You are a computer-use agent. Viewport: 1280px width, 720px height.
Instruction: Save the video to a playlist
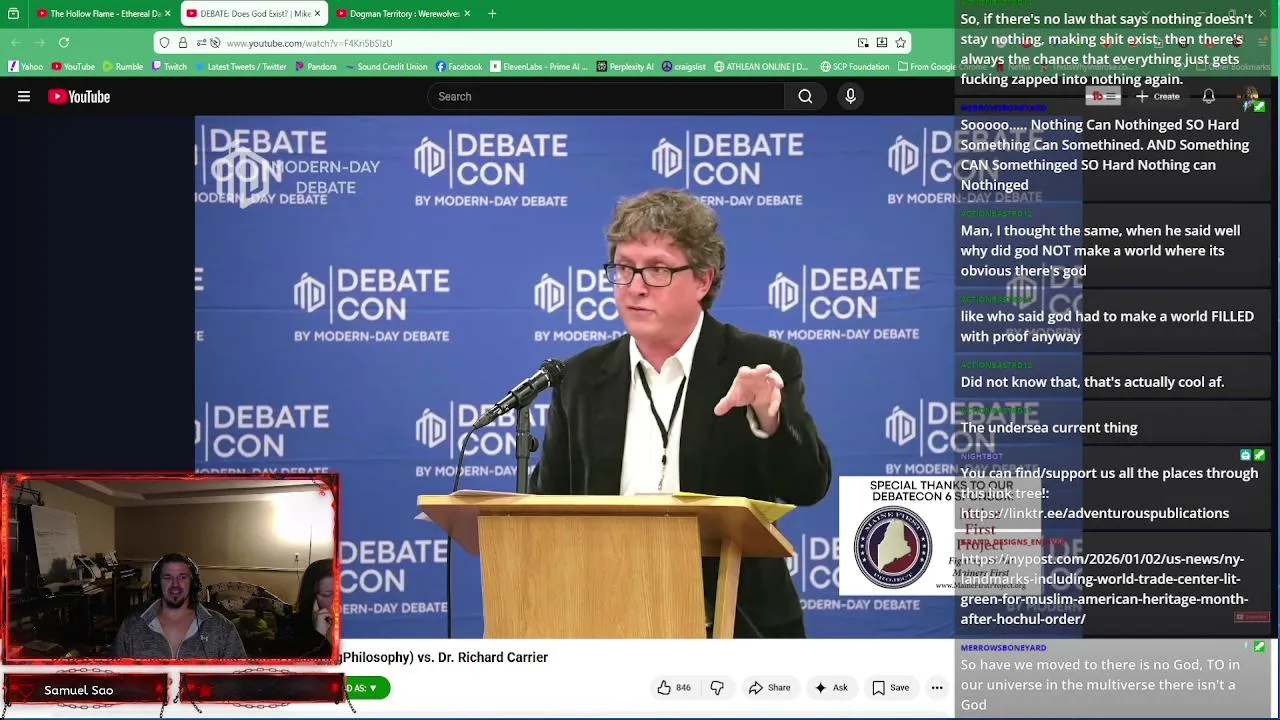[890, 688]
